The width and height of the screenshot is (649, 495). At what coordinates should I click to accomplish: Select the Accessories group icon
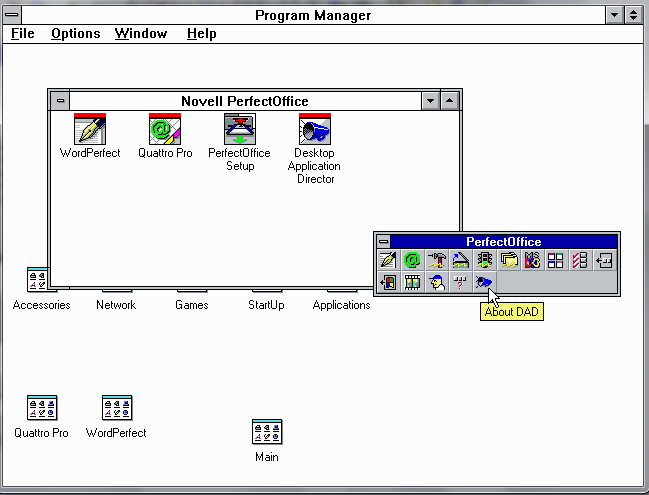point(37,279)
